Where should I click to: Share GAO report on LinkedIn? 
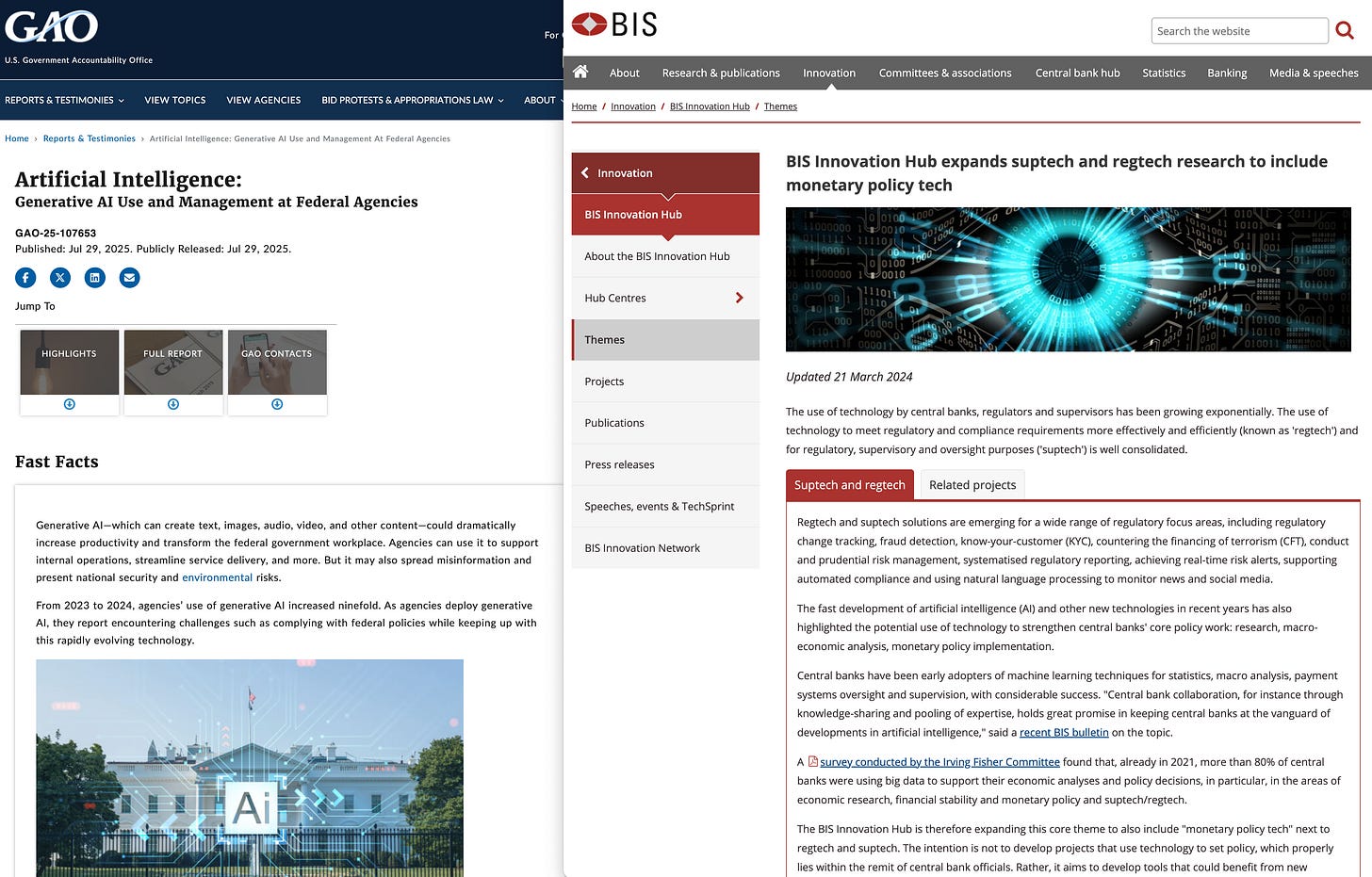(x=95, y=277)
